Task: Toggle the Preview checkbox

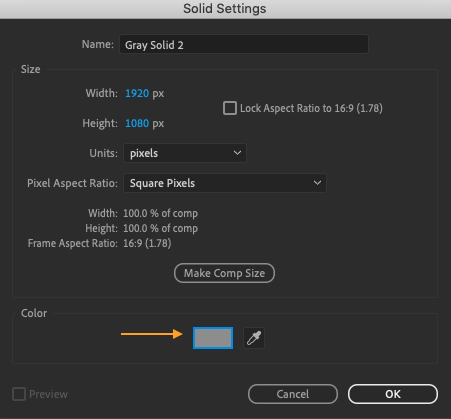Action: [x=19, y=394]
